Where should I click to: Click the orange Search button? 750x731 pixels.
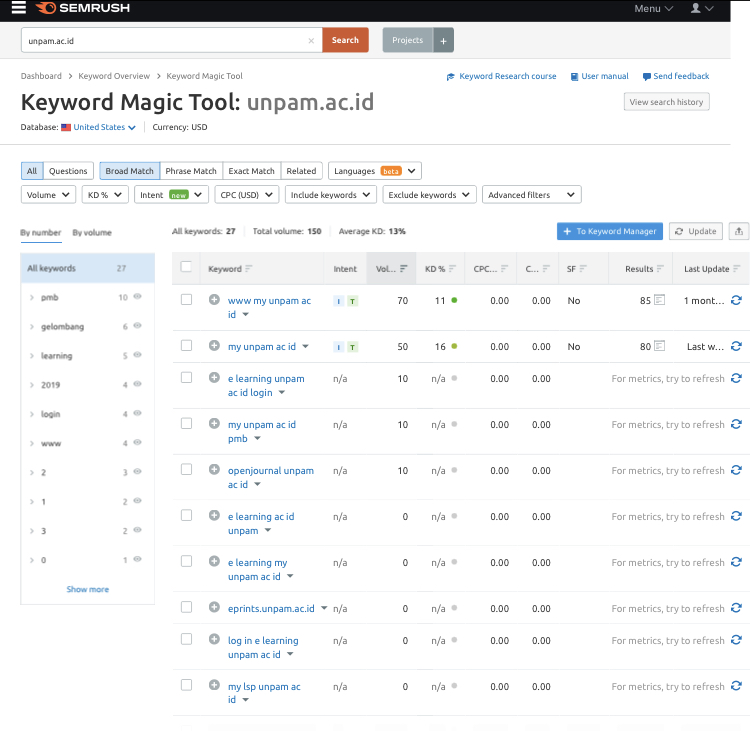345,40
